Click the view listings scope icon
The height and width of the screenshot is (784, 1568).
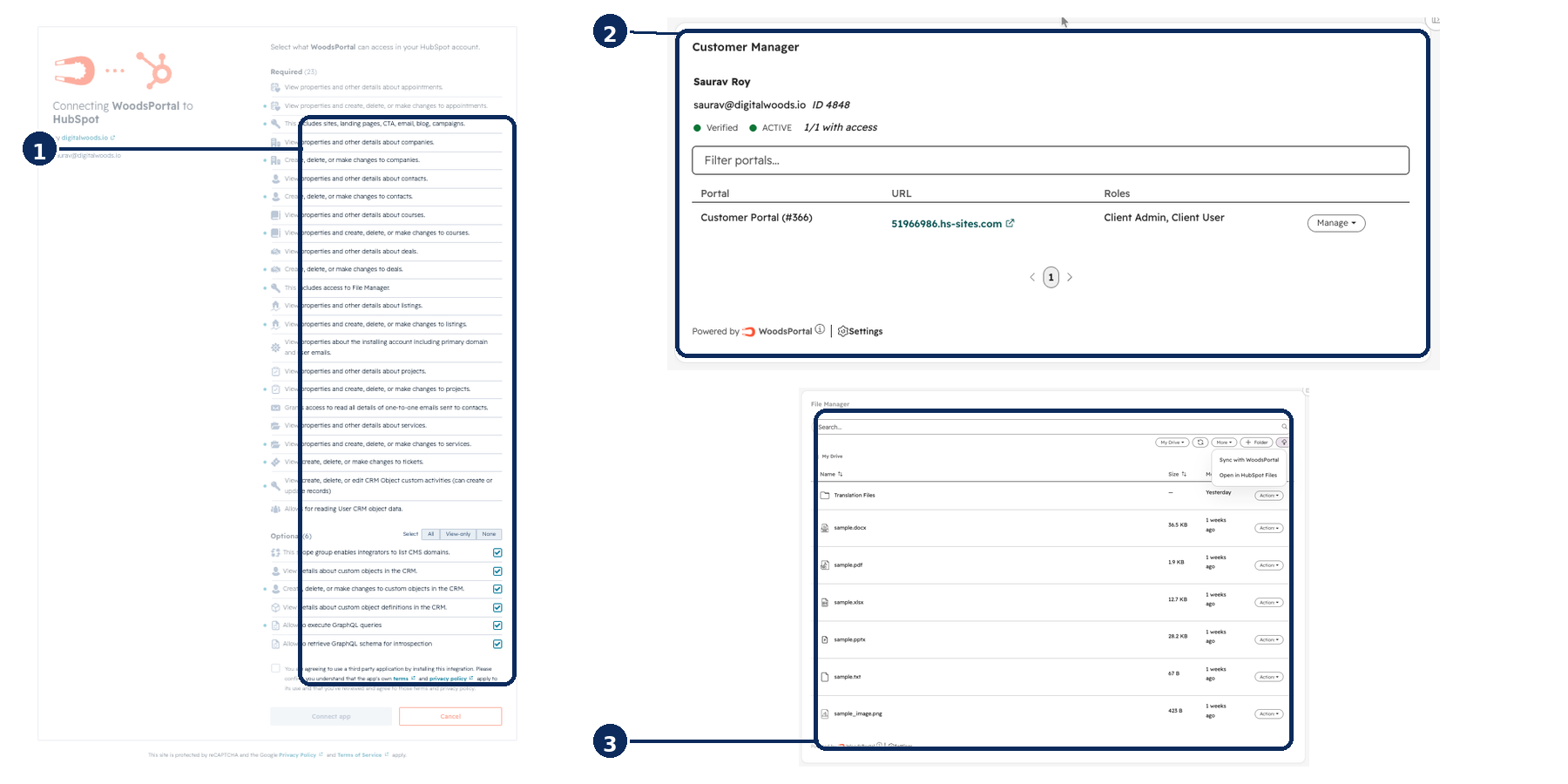(x=275, y=306)
